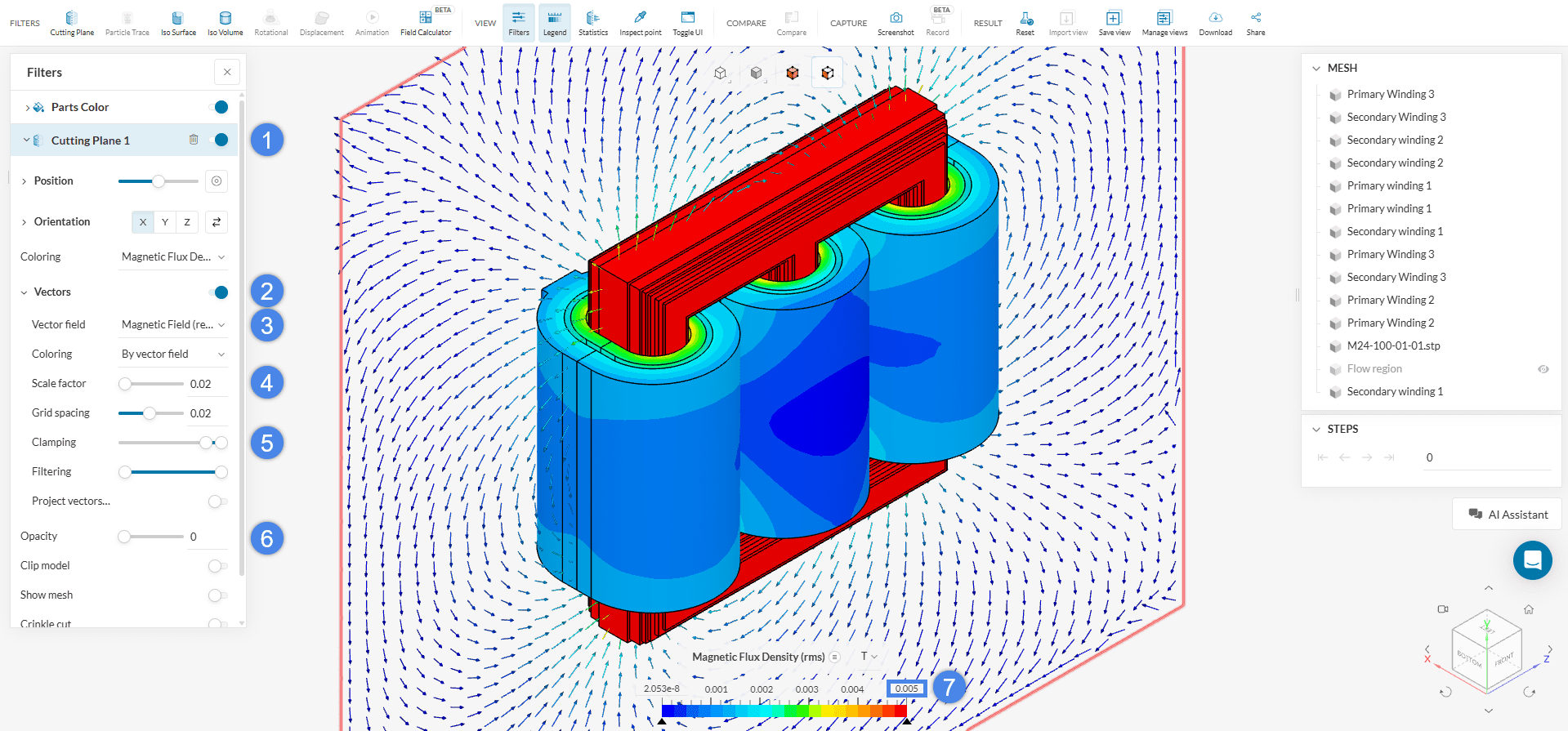
Task: Add an Iso Surface filter
Action: [178, 23]
